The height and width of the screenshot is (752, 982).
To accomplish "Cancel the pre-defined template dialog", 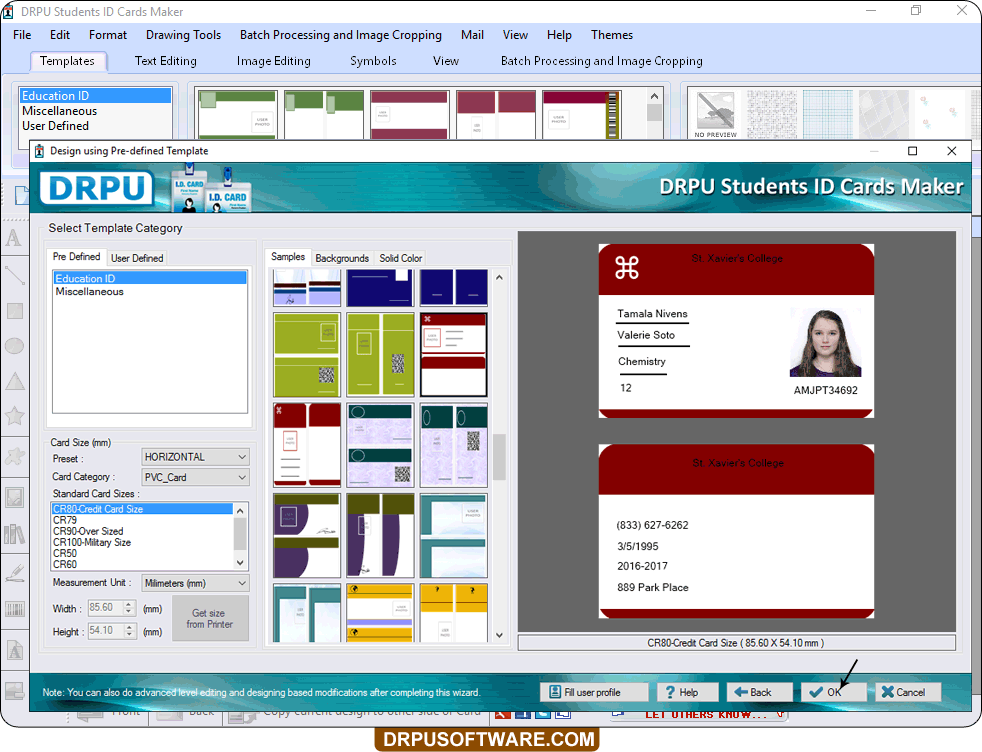I will point(907,692).
